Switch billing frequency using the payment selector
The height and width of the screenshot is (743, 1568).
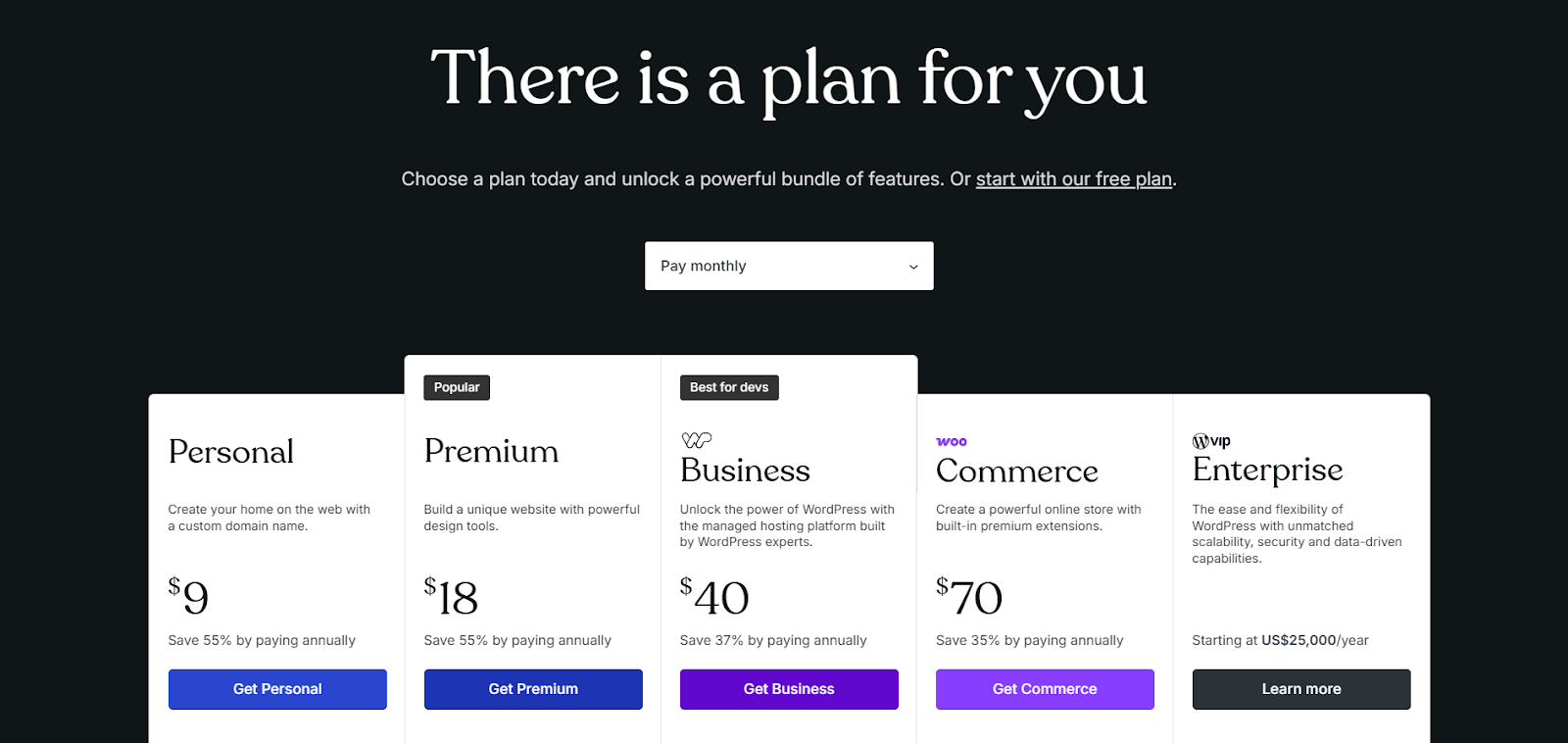click(789, 266)
